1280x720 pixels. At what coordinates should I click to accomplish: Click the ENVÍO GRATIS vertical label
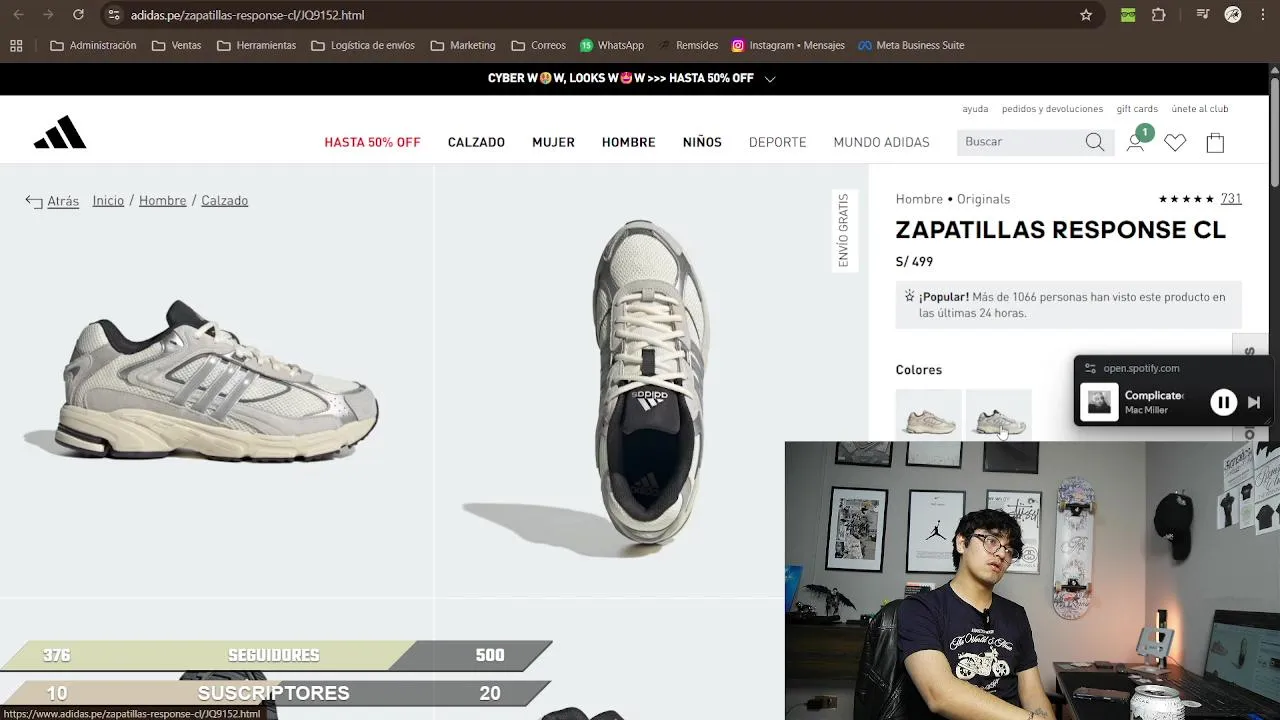[x=843, y=230]
